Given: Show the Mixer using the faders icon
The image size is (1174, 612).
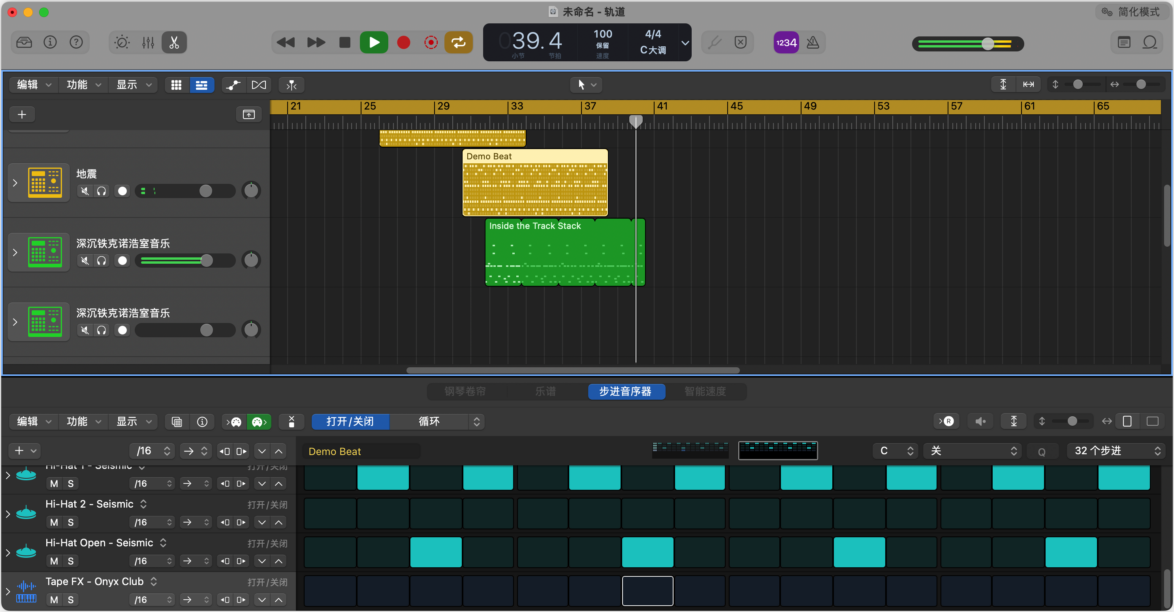Looking at the screenshot, I should (x=148, y=43).
